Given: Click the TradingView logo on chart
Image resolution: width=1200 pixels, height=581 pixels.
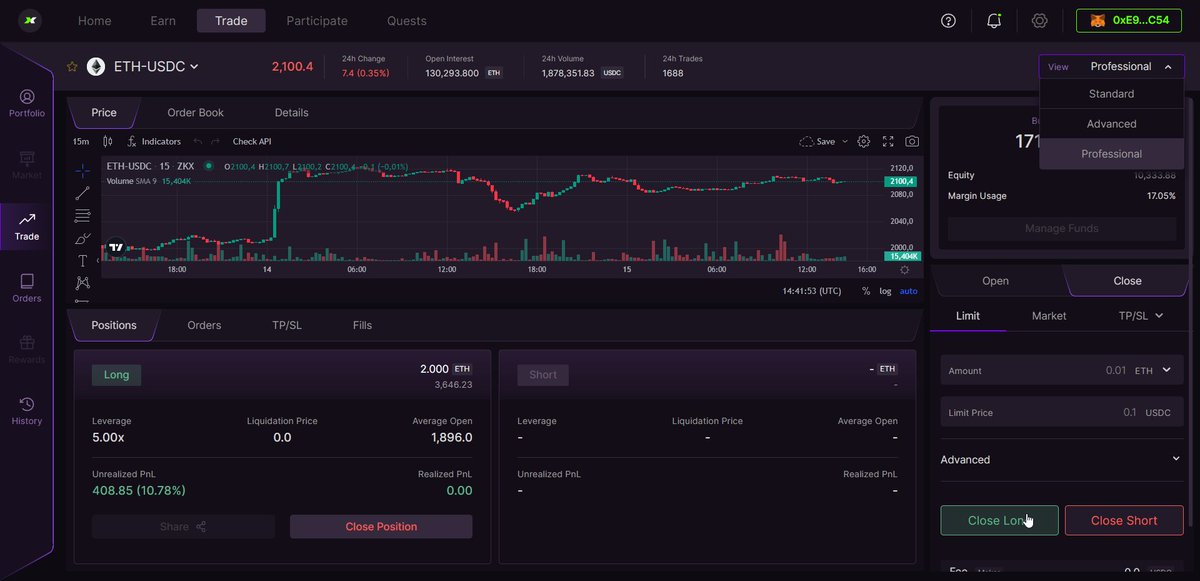Looking at the screenshot, I should (x=116, y=247).
